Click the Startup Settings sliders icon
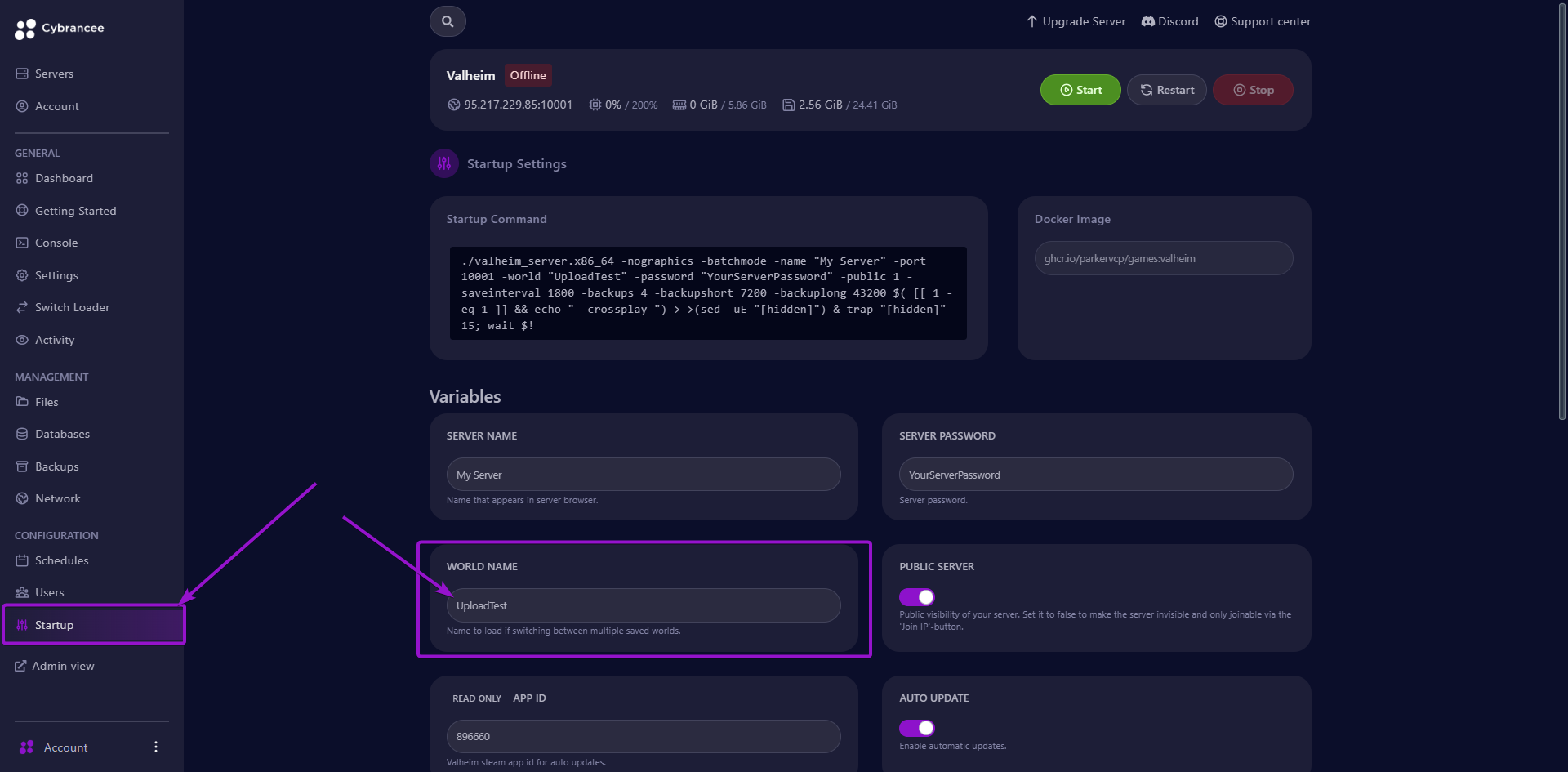Viewport: 1568px width, 772px height. [443, 163]
